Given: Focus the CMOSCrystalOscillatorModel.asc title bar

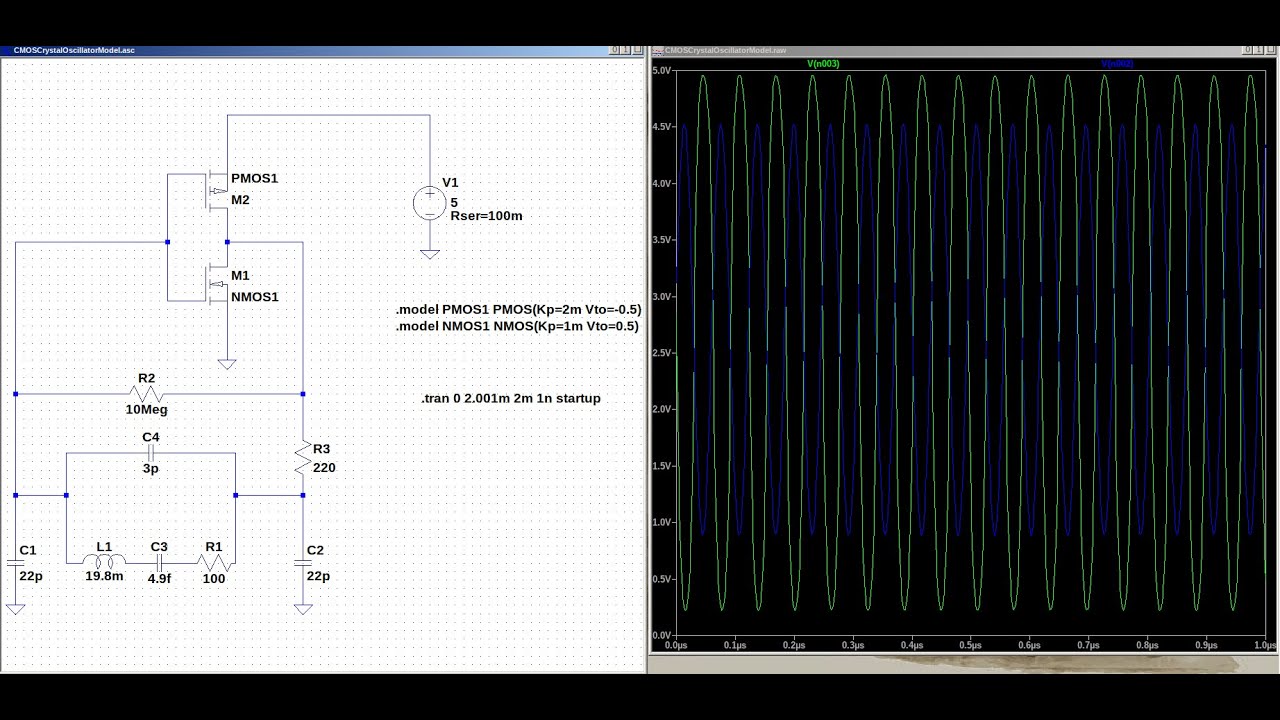Looking at the screenshot, I should 322,50.
